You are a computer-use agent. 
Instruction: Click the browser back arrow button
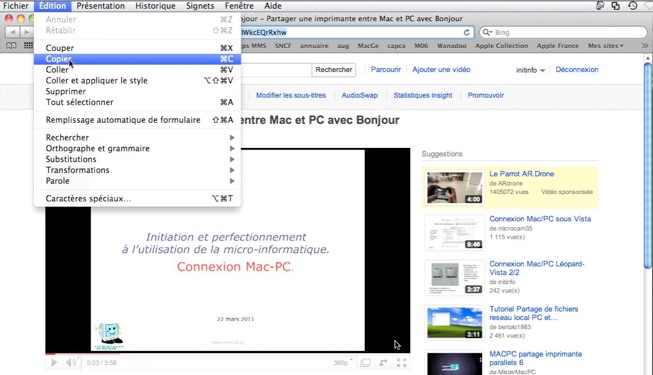tap(12, 32)
